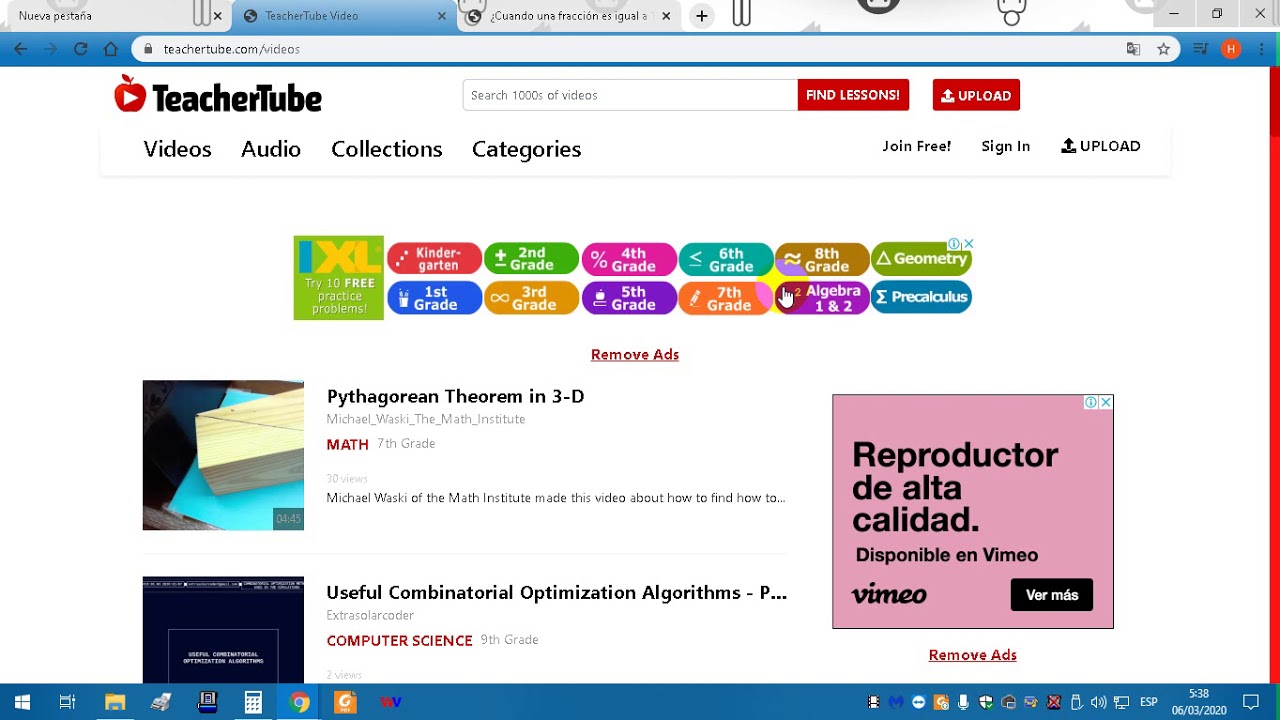This screenshot has height=720, width=1280.
Task: Open the Useful Combinatorial Optimization Algorithms thumbnail
Action: pyautogui.click(x=223, y=630)
